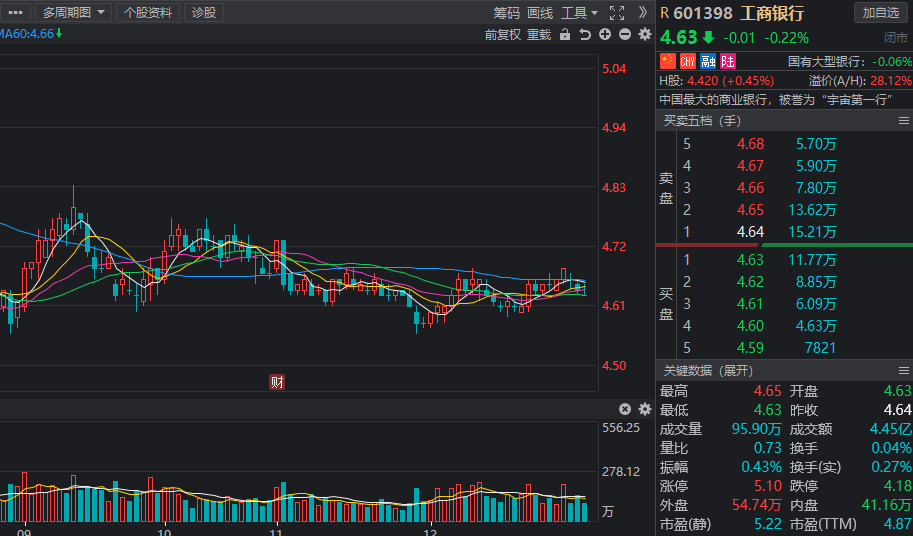Open chart settings gear beside zoom icons
The width and height of the screenshot is (913, 536).
645,34
